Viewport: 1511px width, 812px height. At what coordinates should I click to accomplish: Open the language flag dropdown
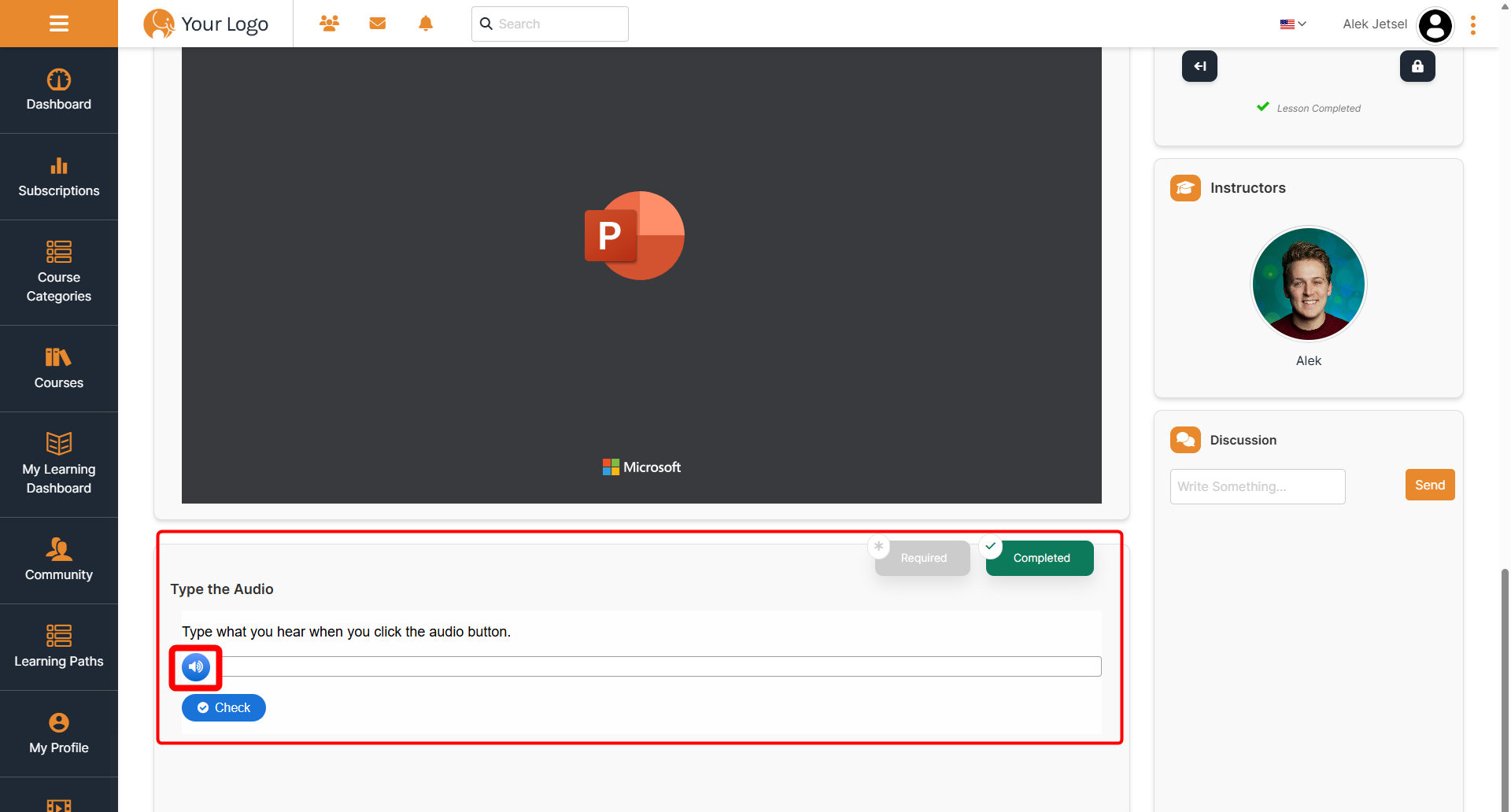click(1293, 24)
